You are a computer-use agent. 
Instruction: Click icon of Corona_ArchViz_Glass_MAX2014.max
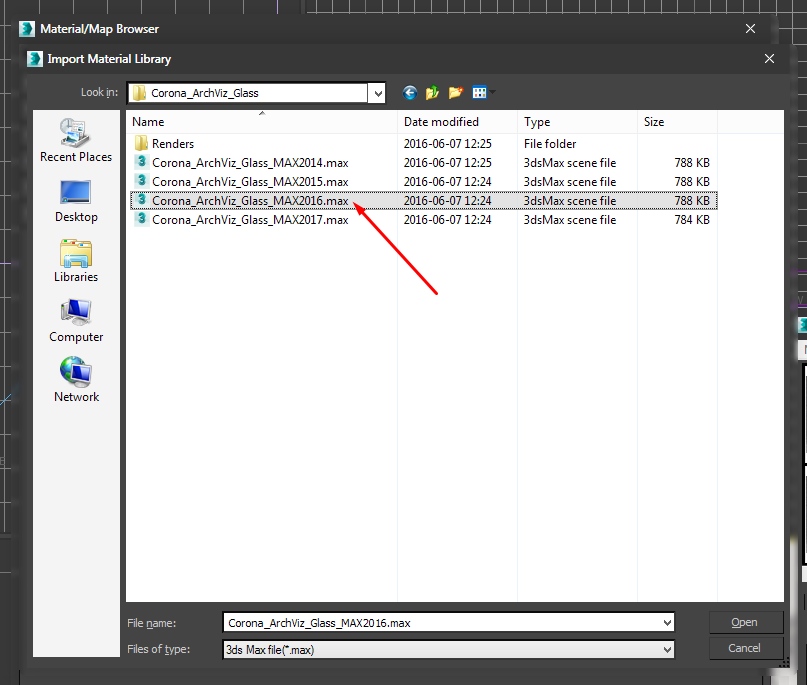(x=142, y=162)
